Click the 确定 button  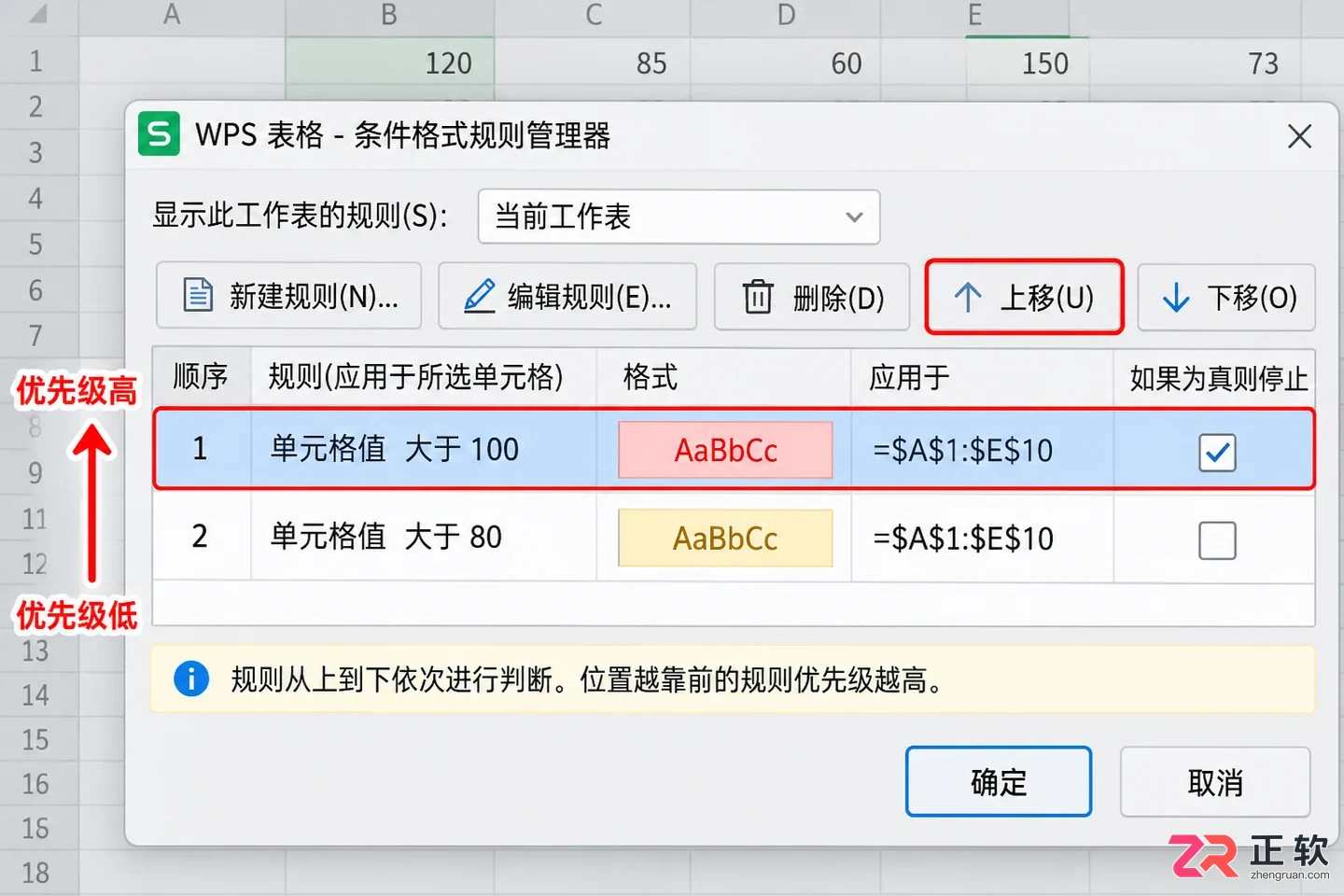[x=998, y=782]
